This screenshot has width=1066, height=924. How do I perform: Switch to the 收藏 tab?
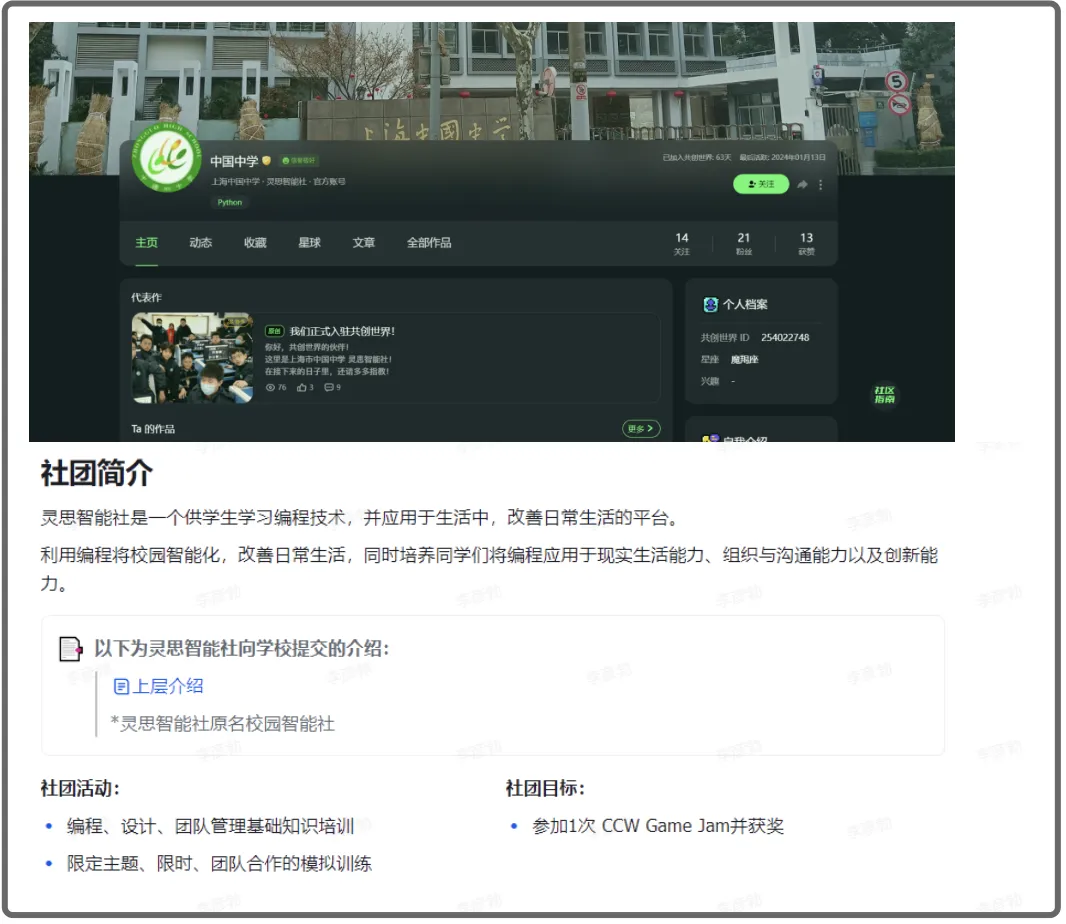pyautogui.click(x=255, y=243)
